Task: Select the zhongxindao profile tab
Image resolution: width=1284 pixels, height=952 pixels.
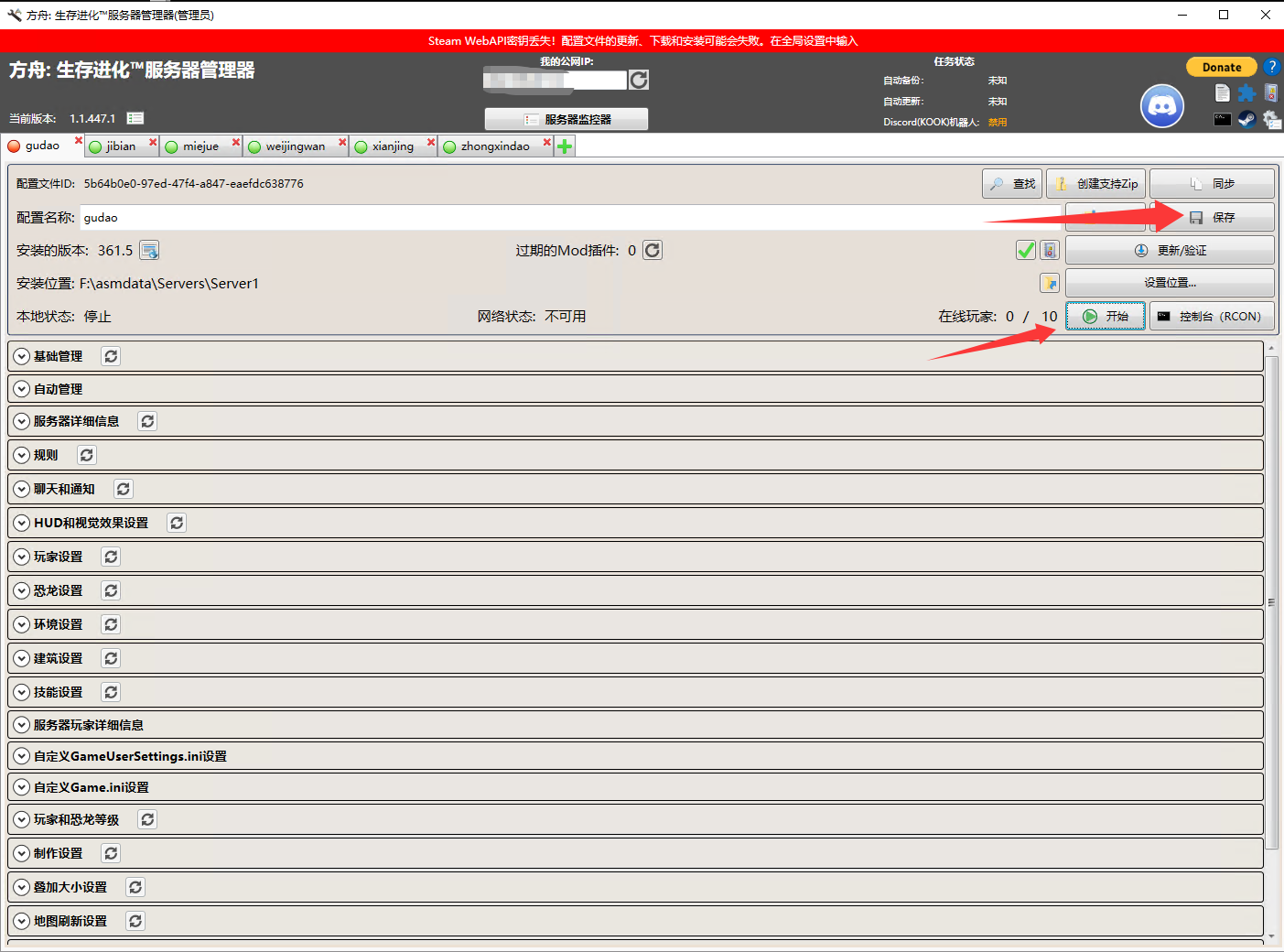Action: coord(494,146)
